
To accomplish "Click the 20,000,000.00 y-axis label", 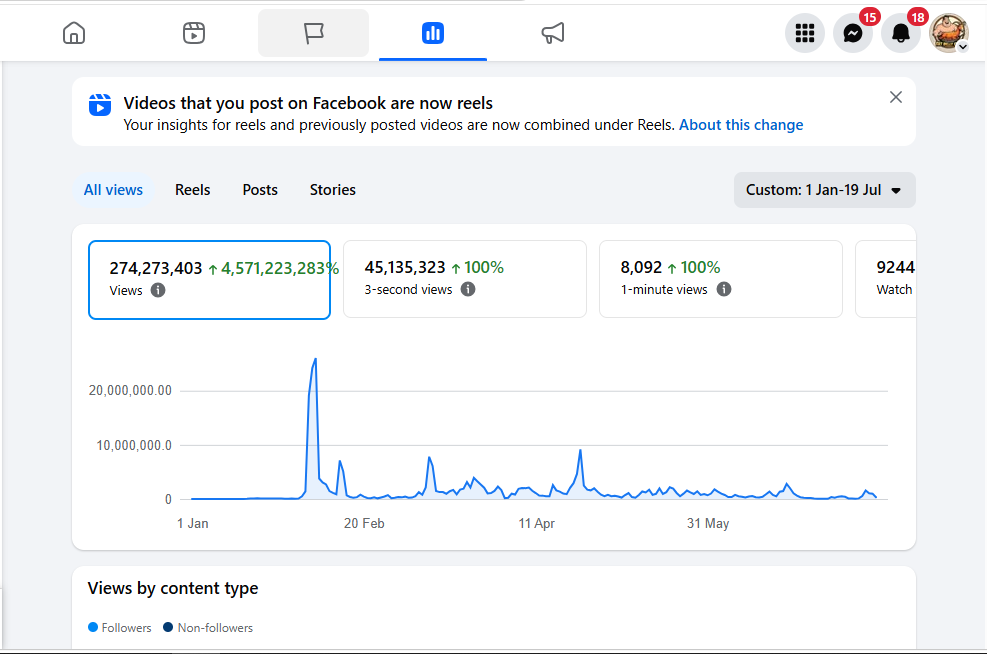I will 130,390.
